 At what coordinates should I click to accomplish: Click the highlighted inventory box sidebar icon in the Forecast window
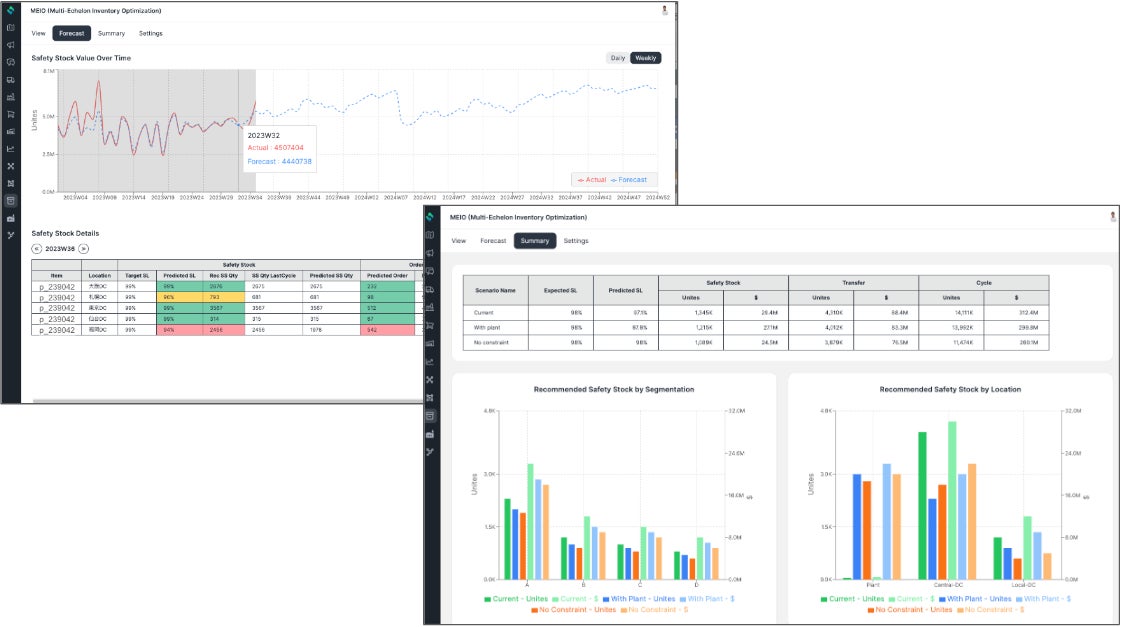(x=11, y=201)
